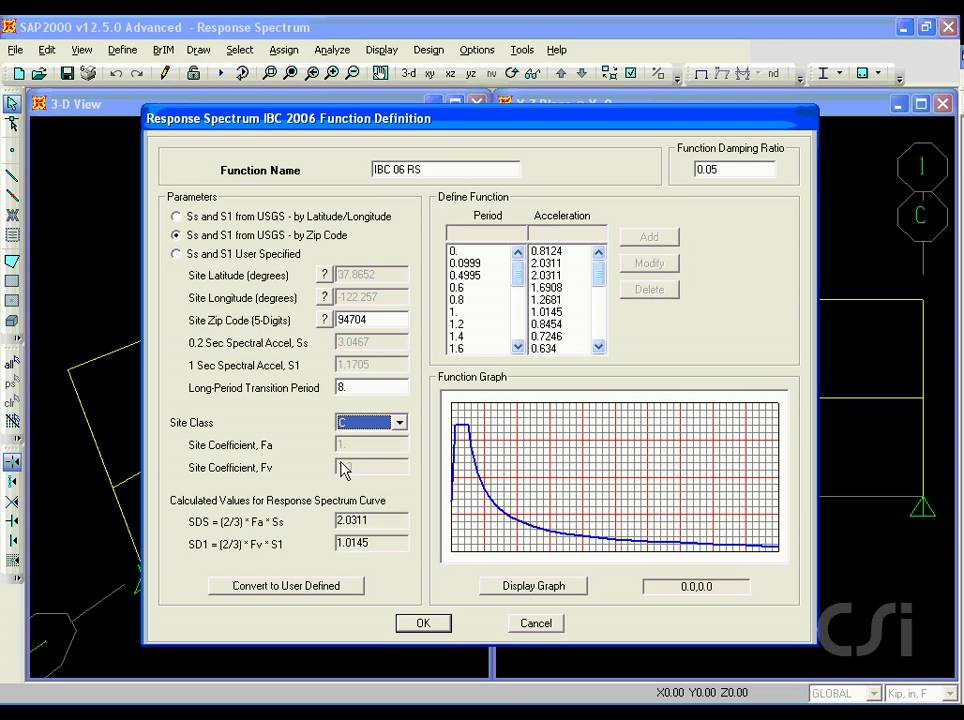The width and height of the screenshot is (964, 720).
Task: Click the Run Analysis play arrow icon
Action: click(x=221, y=73)
